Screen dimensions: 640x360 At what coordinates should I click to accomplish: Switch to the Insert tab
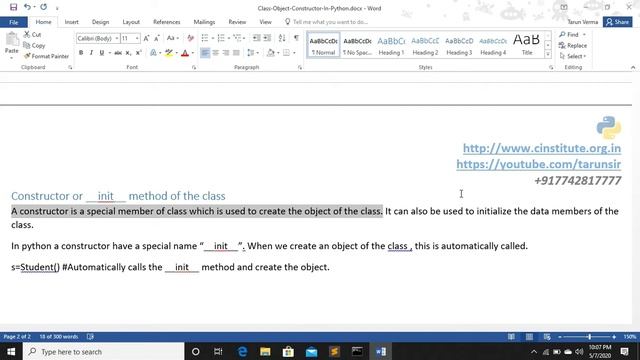(71, 22)
